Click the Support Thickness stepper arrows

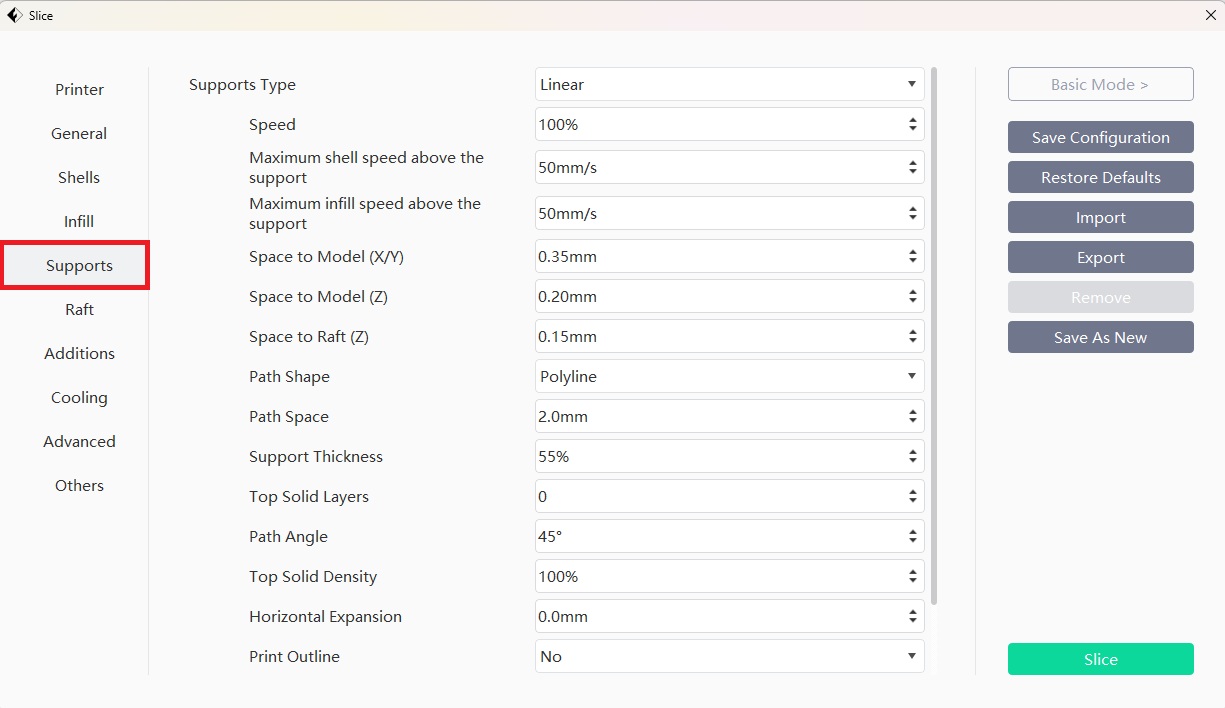(x=912, y=457)
